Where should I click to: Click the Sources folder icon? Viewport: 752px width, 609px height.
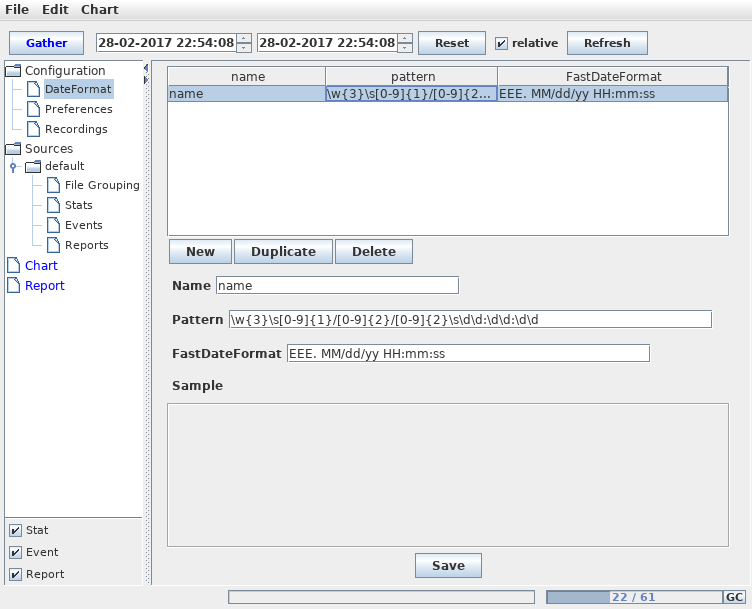(13, 149)
